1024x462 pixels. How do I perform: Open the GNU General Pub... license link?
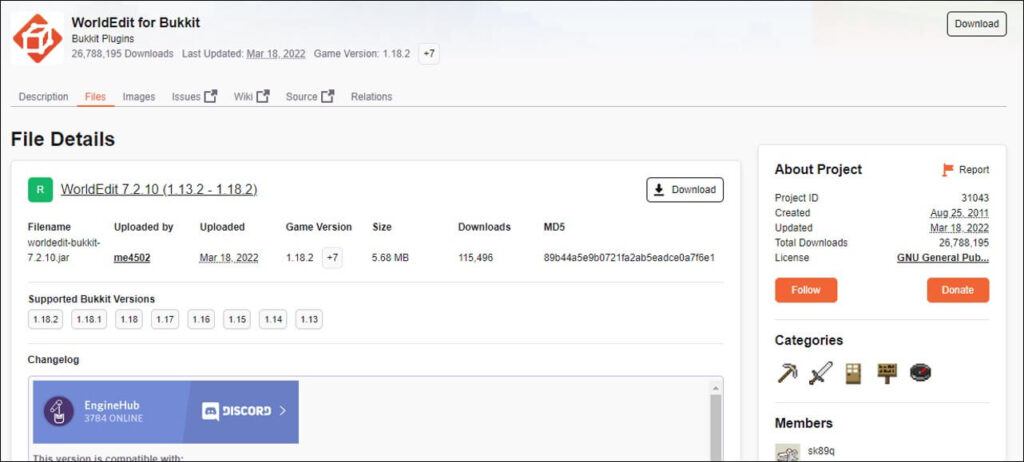coord(942,257)
